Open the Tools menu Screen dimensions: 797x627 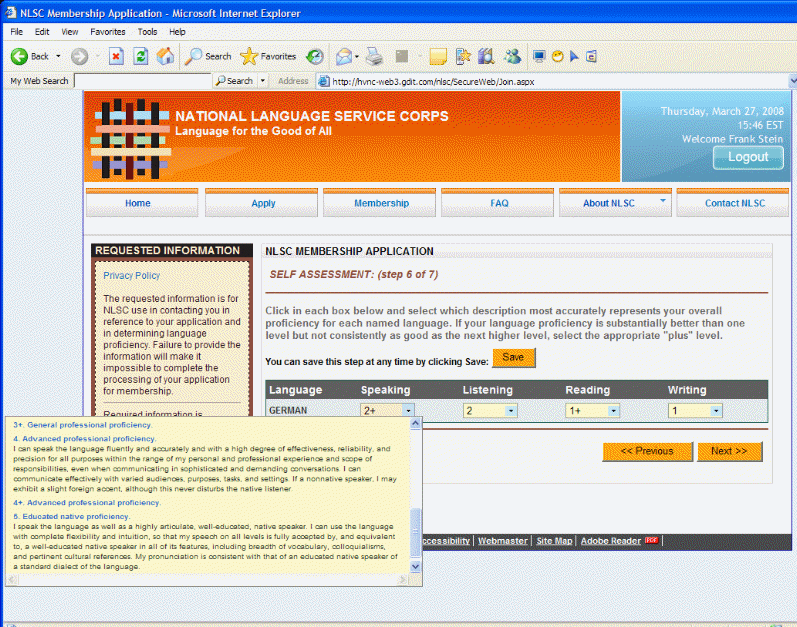tap(147, 32)
